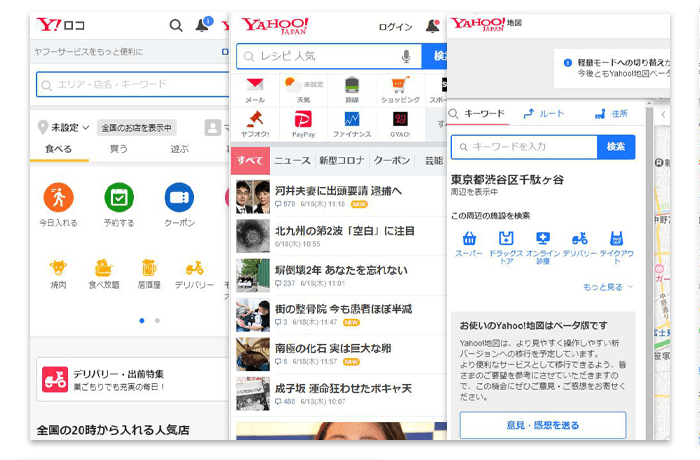Select the すべて news tab

coord(250,160)
